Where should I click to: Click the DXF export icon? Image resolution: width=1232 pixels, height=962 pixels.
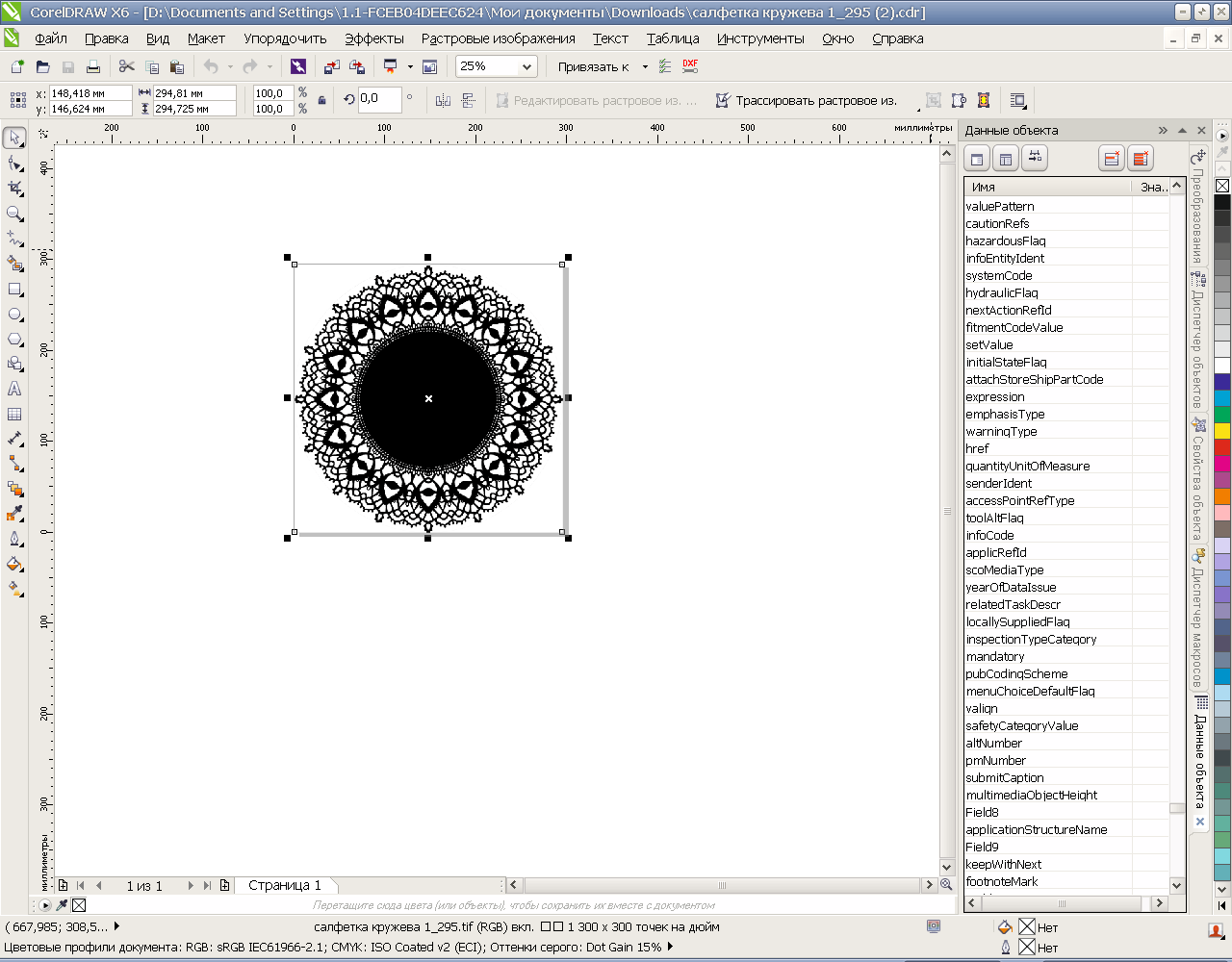[x=690, y=66]
